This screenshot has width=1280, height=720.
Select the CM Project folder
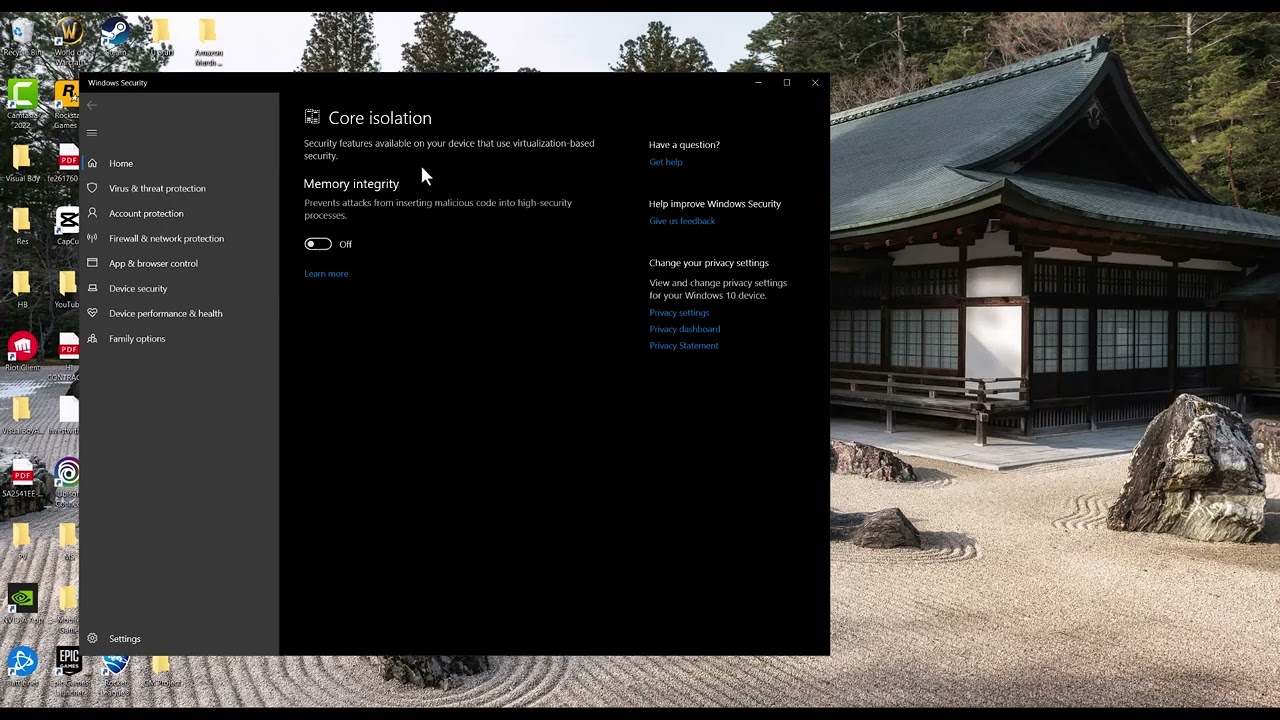161,671
